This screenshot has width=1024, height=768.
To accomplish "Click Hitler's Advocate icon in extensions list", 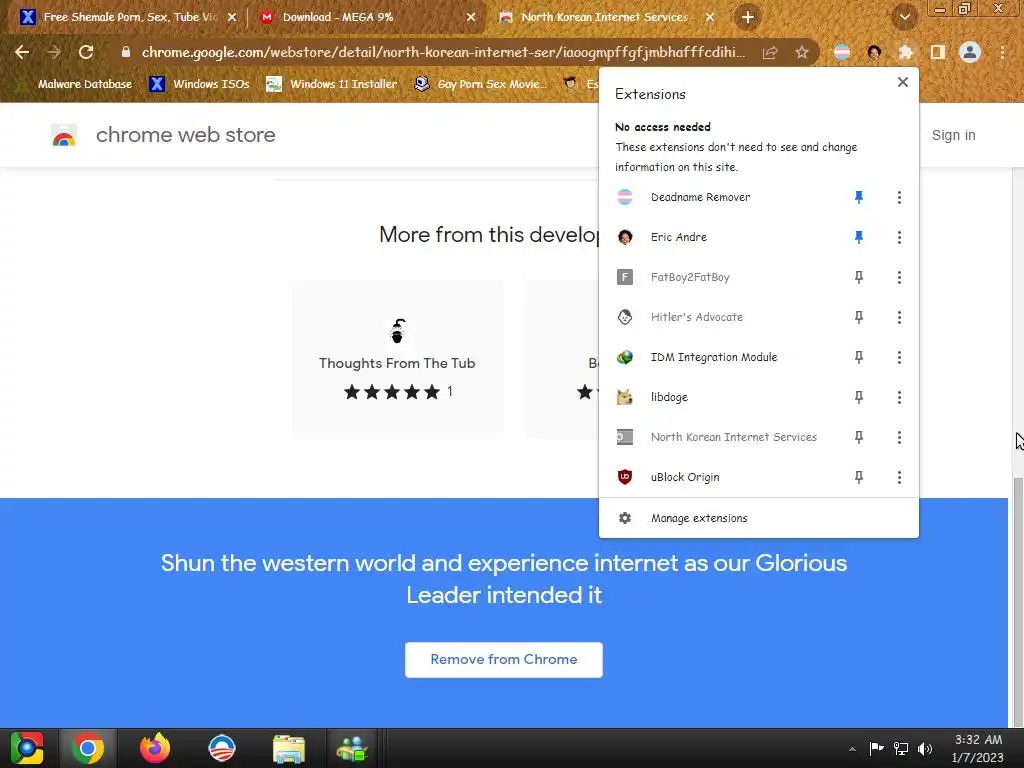I will tap(625, 317).
